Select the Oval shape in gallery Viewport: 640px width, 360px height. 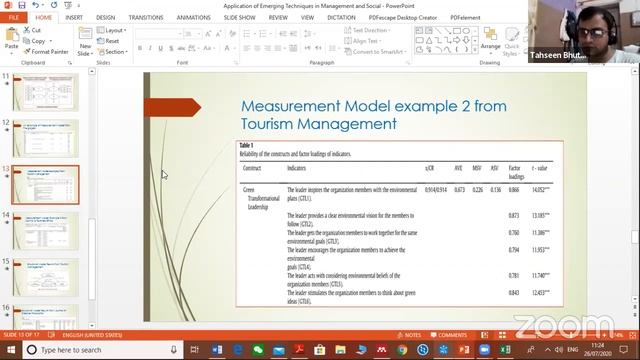pyautogui.click(x=466, y=31)
